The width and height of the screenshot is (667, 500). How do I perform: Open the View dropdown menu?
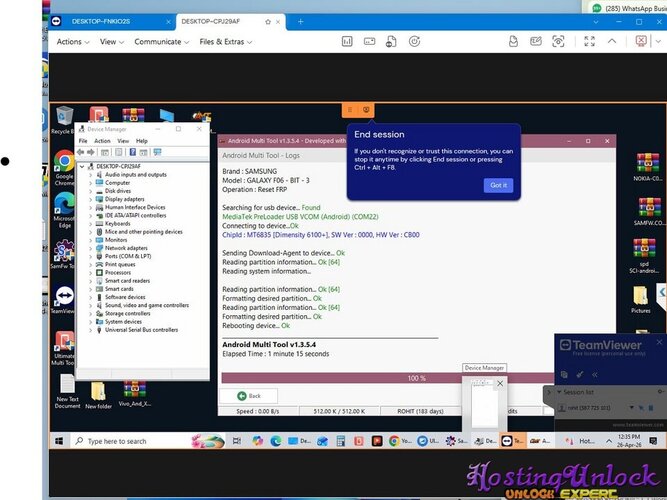111,42
